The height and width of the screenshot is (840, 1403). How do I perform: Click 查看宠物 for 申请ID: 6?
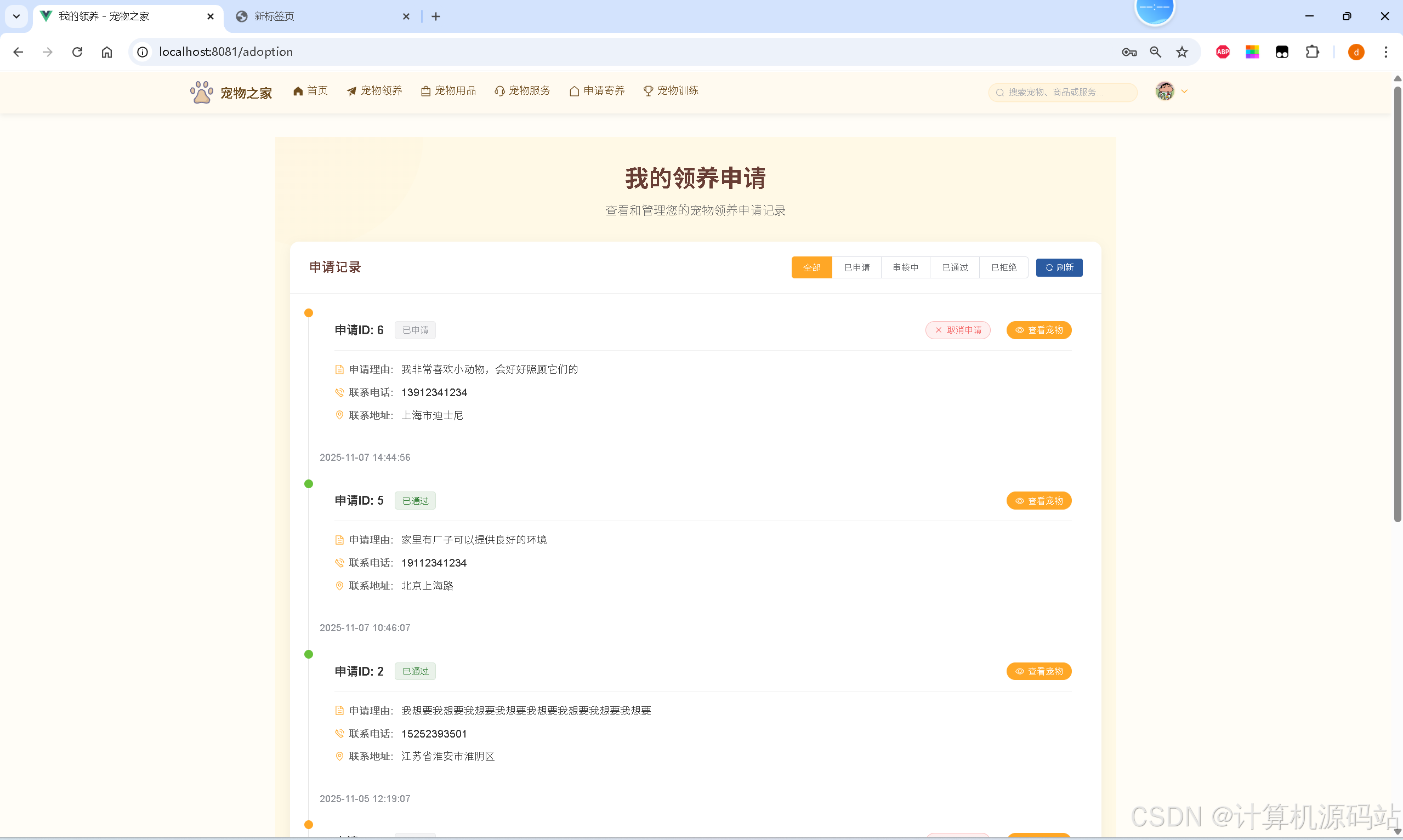pos(1038,330)
